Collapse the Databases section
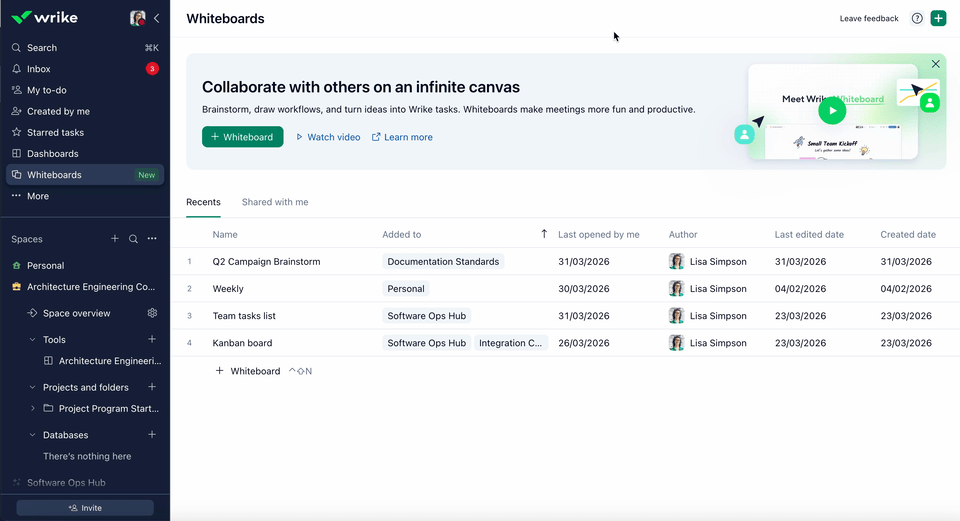The image size is (960, 521). pos(32,435)
